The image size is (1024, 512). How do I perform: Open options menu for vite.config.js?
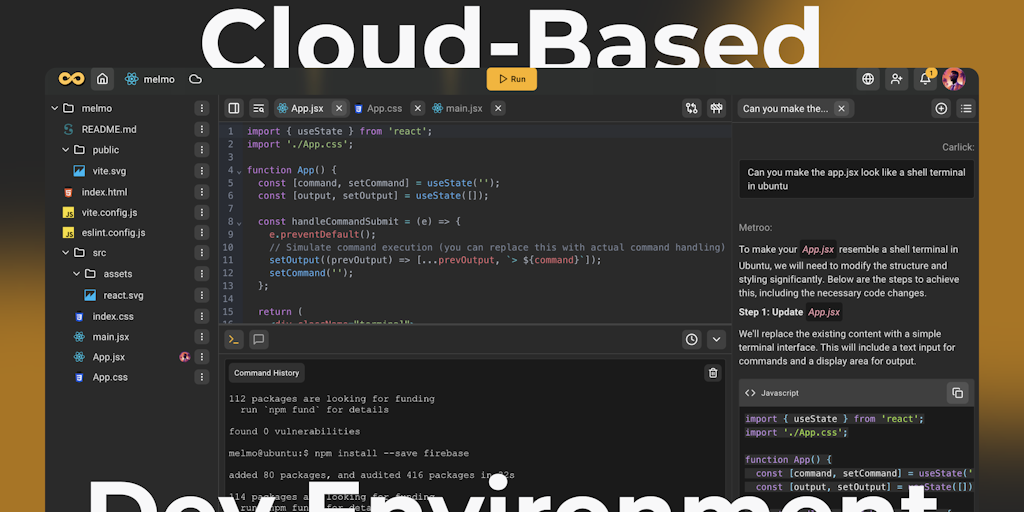point(202,212)
